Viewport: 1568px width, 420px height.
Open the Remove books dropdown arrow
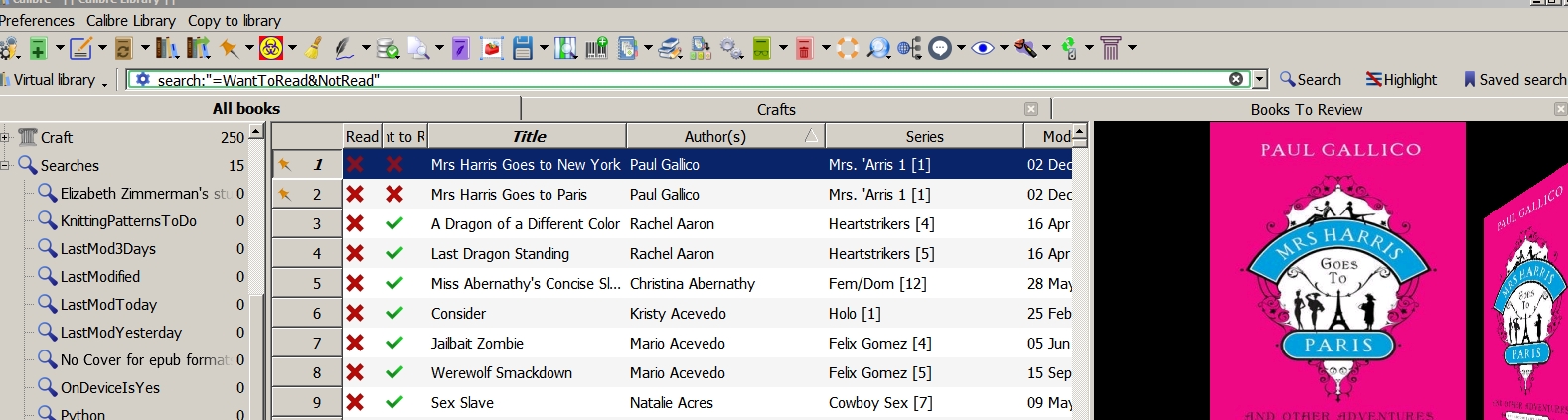pyautogui.click(x=825, y=47)
